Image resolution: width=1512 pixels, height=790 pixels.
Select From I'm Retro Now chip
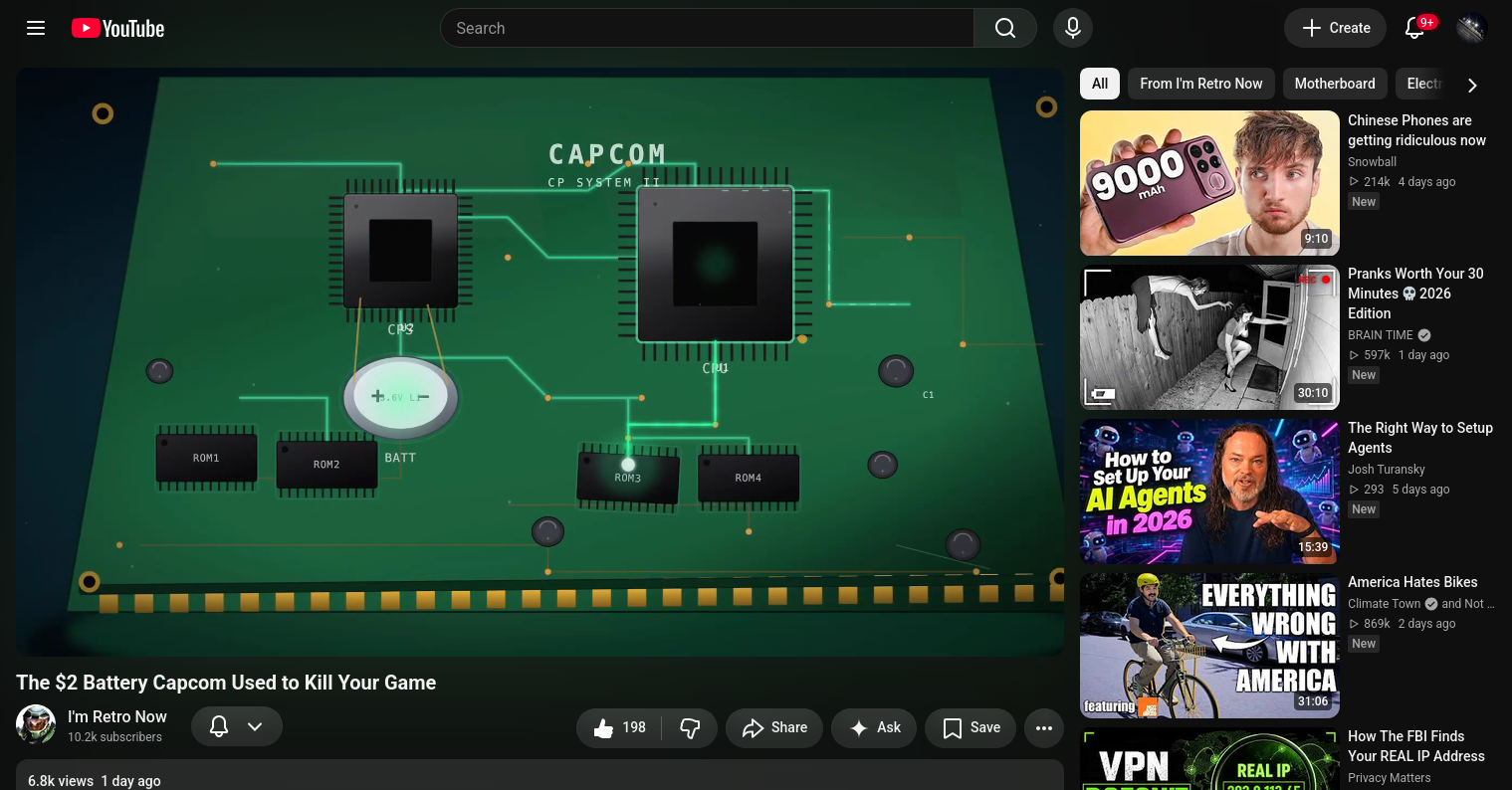pos(1200,84)
